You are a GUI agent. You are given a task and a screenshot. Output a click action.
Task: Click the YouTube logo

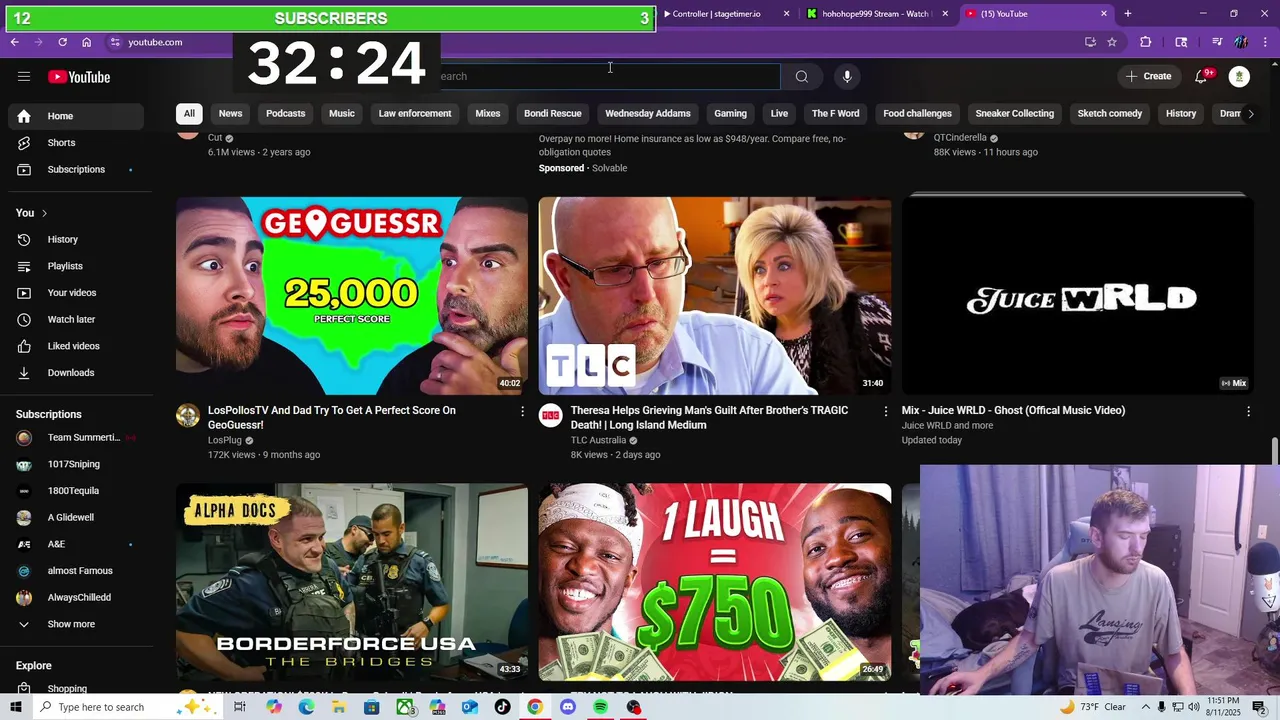tap(79, 77)
